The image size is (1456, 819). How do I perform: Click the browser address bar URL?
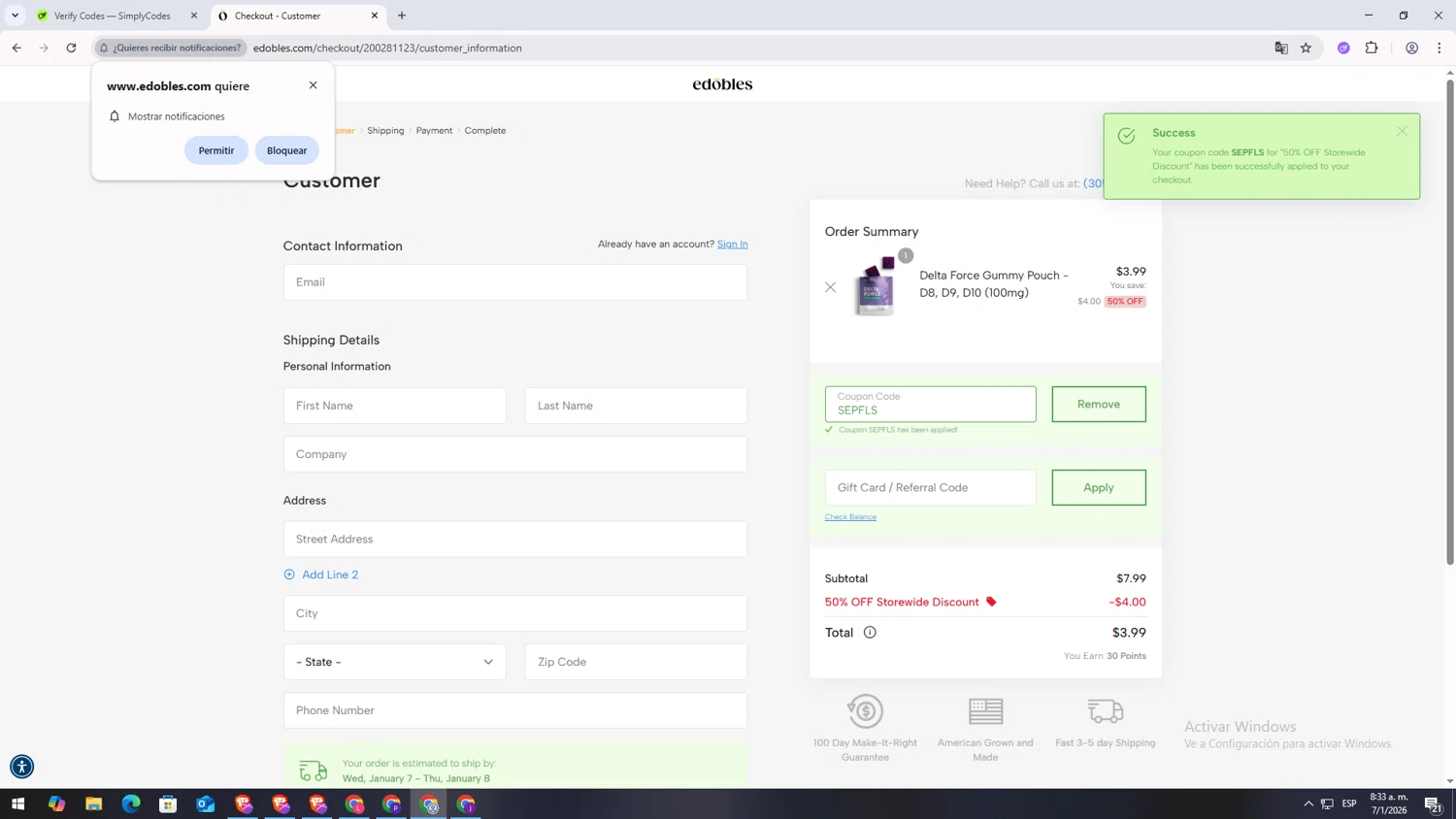pyautogui.click(x=387, y=48)
